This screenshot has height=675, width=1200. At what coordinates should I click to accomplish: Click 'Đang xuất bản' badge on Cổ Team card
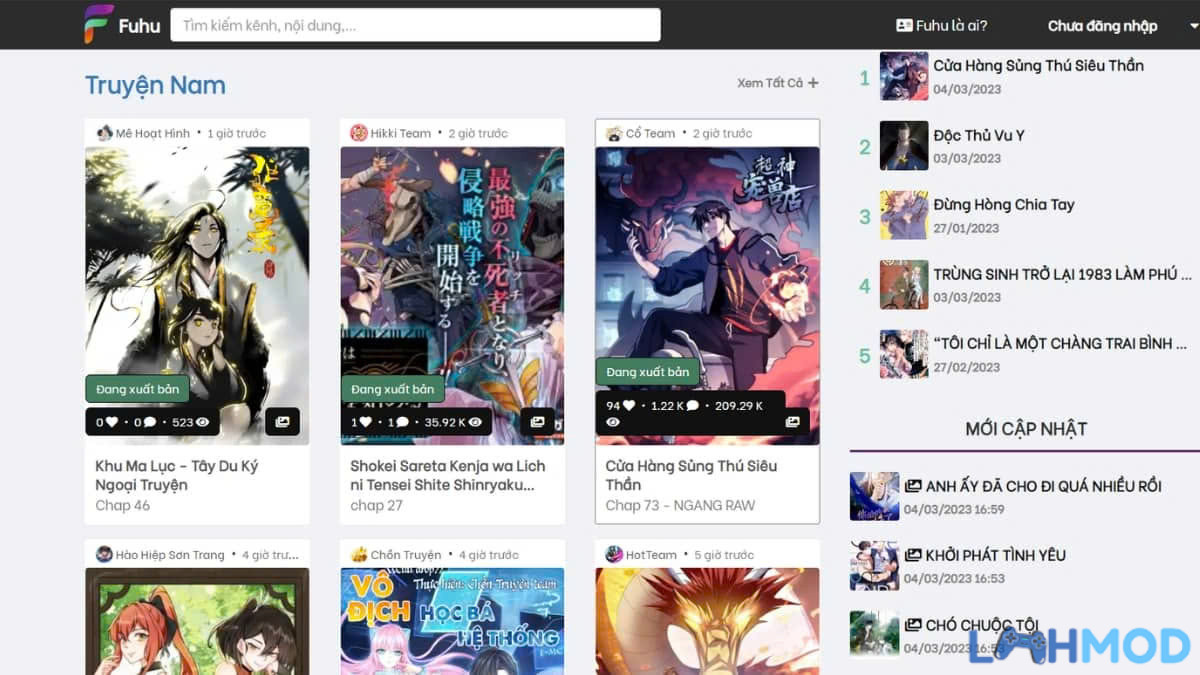647,372
